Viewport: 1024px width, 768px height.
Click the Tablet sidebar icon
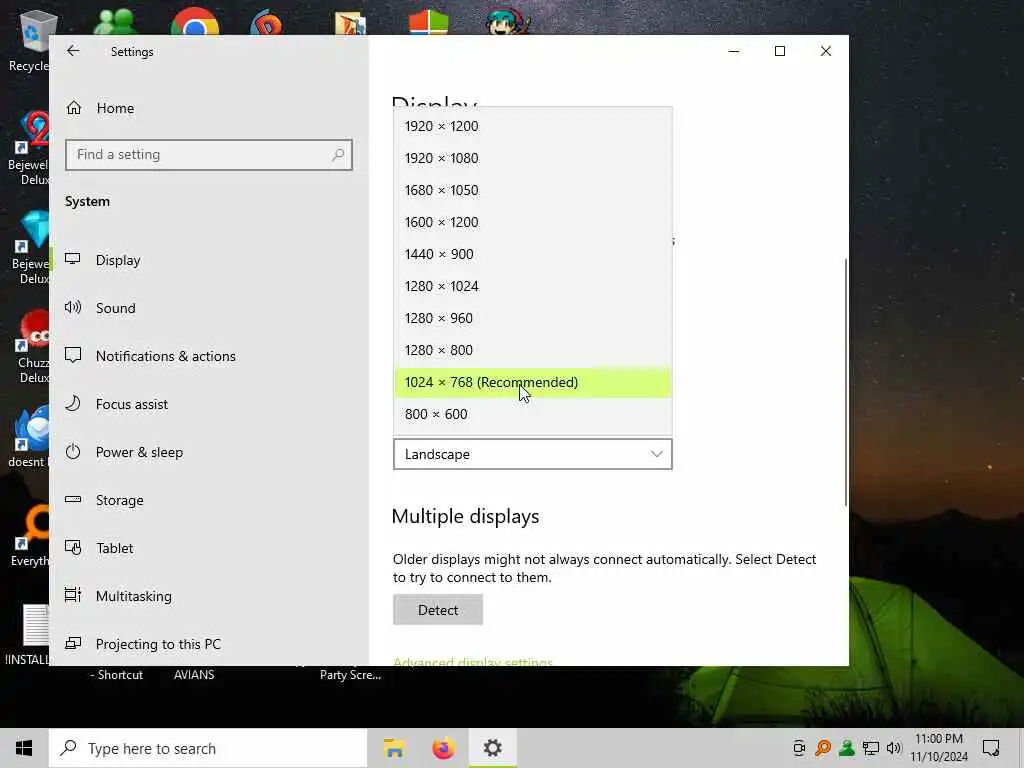pos(73,547)
